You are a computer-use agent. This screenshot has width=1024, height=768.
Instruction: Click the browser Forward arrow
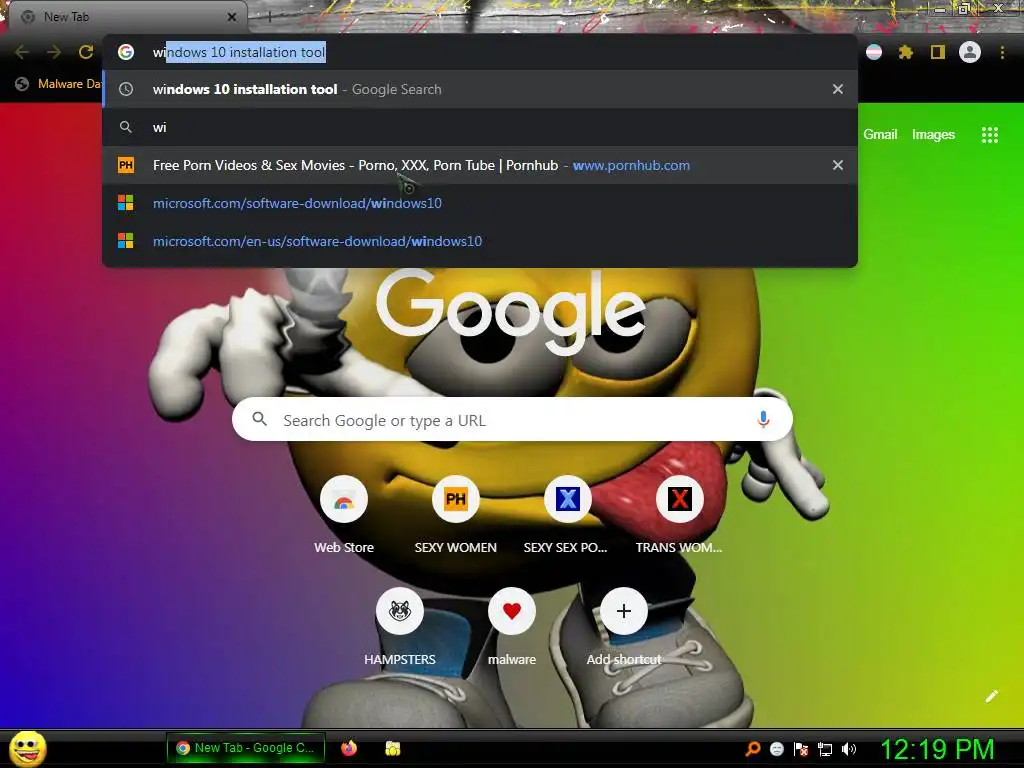54,52
